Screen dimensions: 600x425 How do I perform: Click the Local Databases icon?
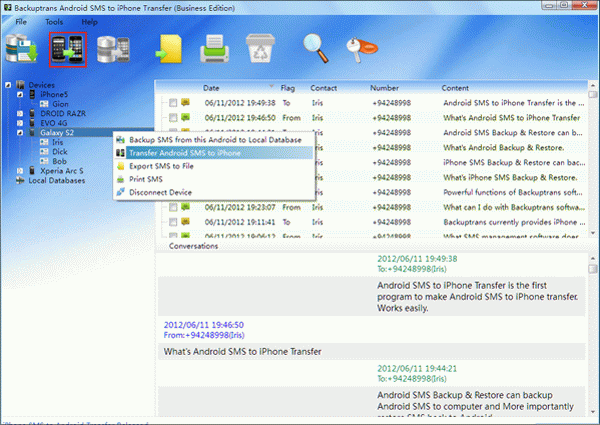(20, 181)
